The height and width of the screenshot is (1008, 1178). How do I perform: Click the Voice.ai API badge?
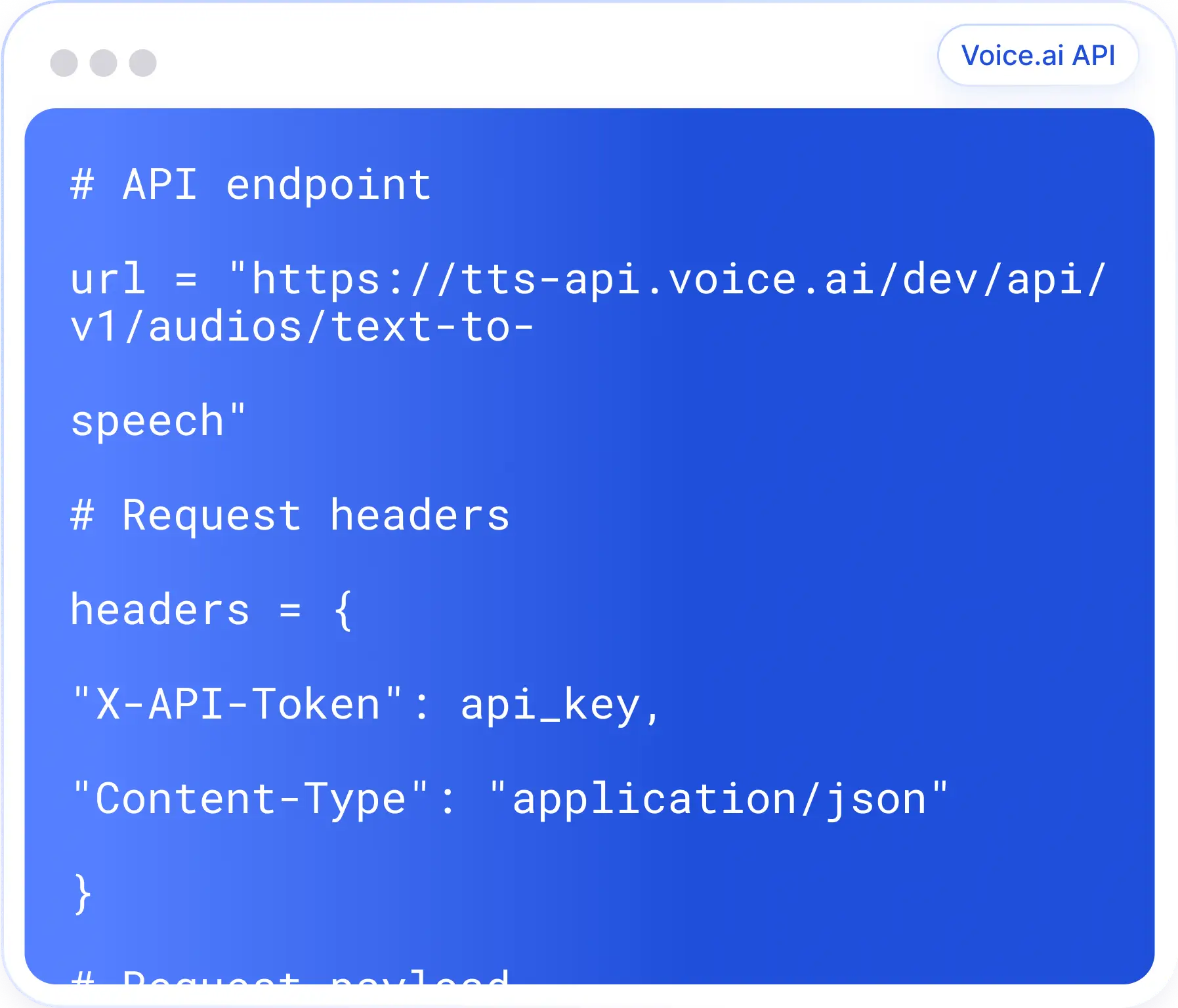[1038, 56]
